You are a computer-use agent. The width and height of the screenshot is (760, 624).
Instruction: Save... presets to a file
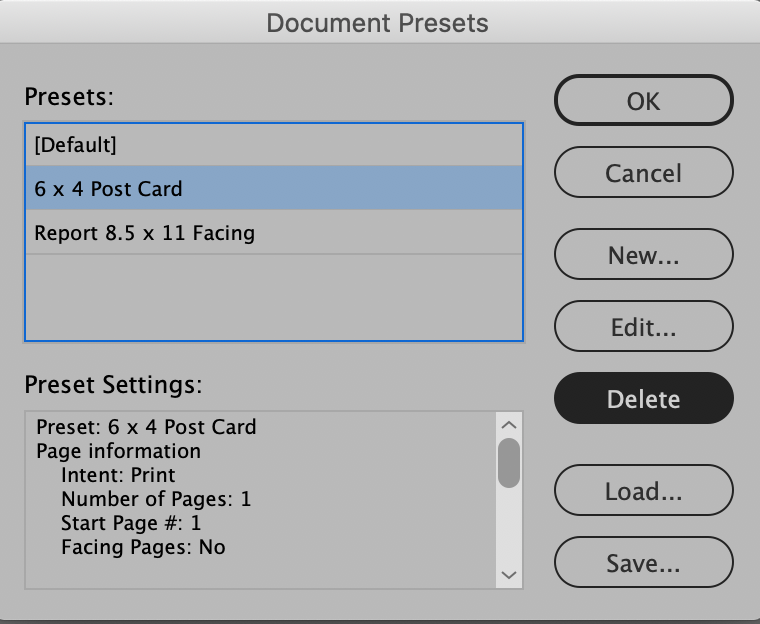click(x=643, y=563)
